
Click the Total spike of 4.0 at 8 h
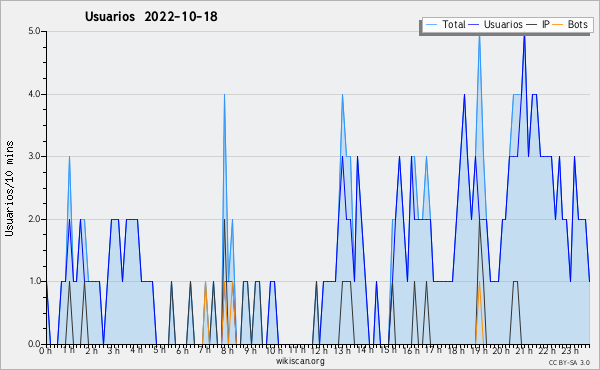[x=224, y=96]
